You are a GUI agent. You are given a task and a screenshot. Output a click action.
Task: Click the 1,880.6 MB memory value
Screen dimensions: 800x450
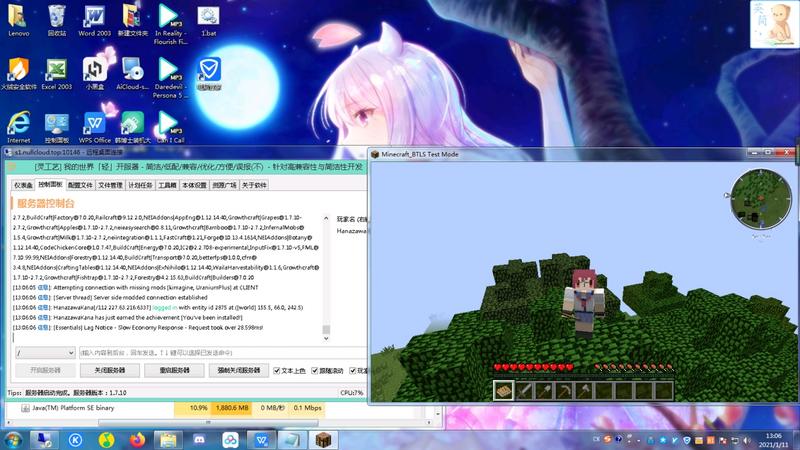tap(232, 408)
